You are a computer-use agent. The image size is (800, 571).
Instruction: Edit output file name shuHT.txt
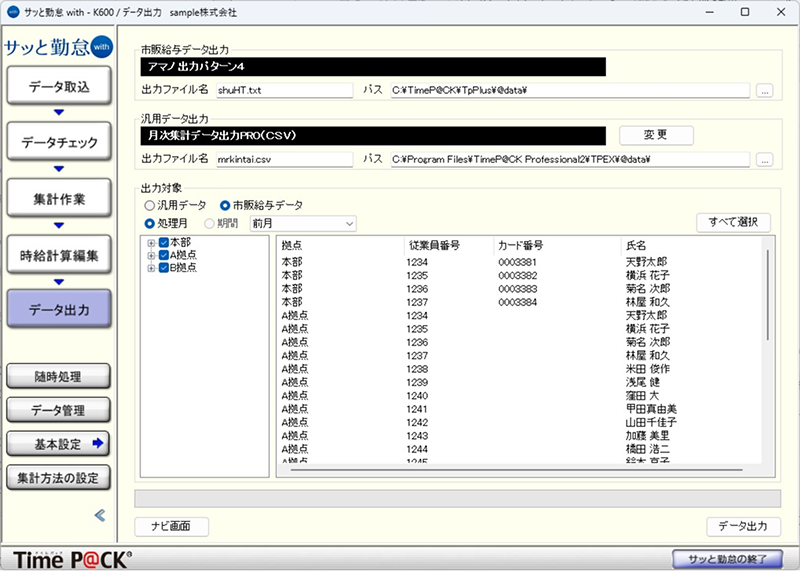coord(285,90)
